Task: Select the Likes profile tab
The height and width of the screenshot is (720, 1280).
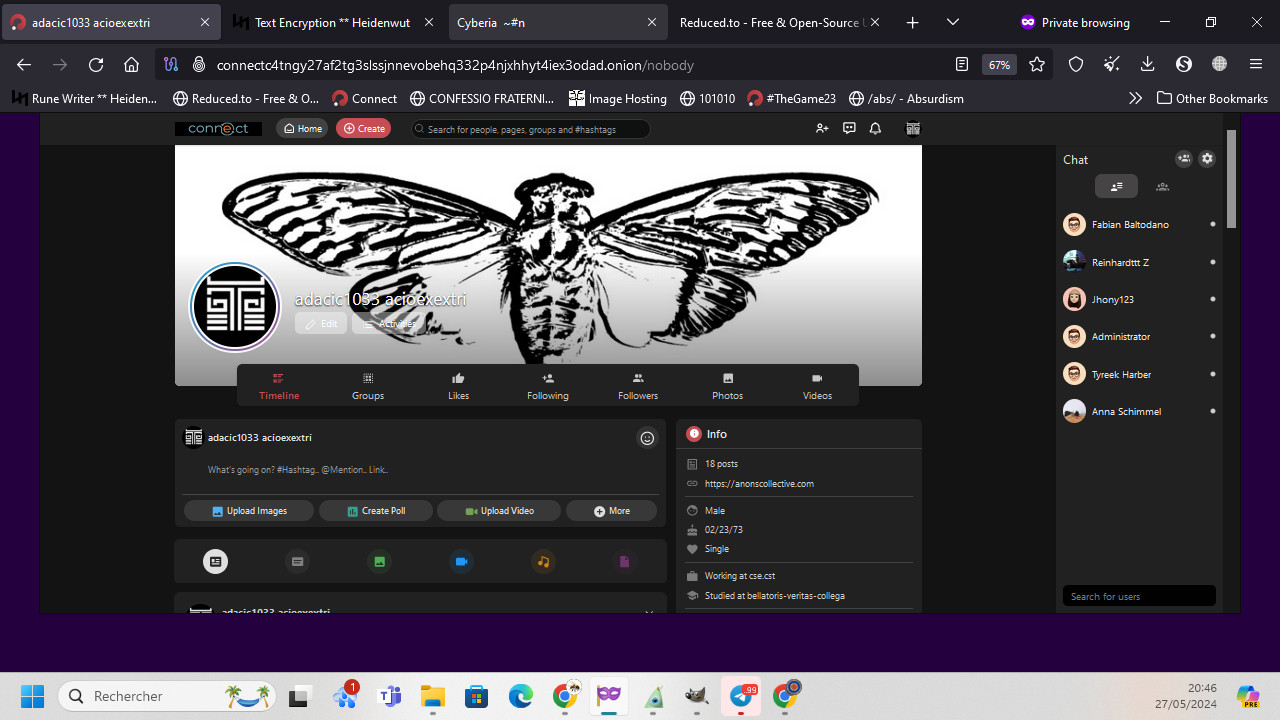Action: pos(458,386)
